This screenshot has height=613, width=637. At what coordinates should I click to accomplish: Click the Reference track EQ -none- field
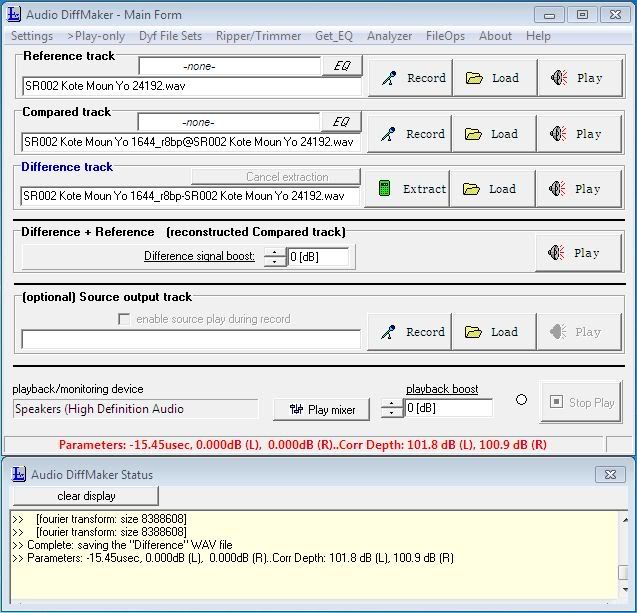230,66
